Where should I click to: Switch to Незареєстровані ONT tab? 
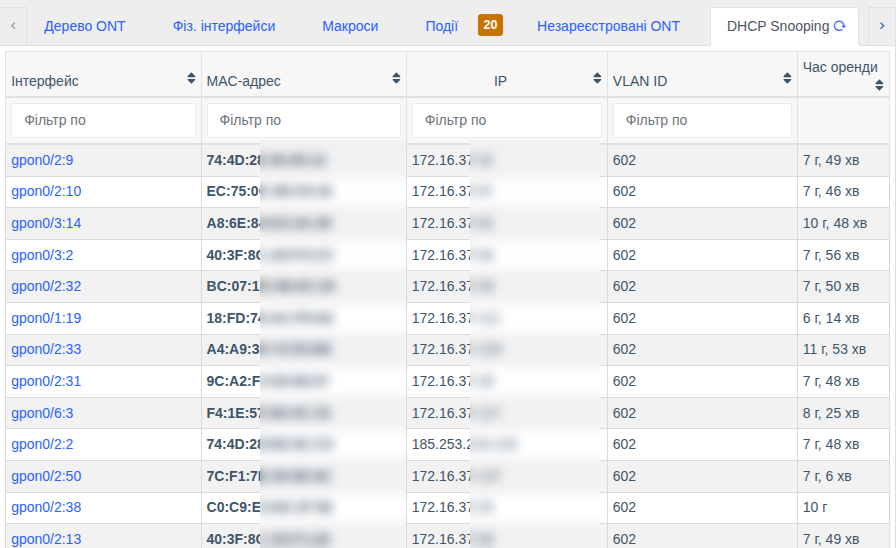click(x=608, y=26)
